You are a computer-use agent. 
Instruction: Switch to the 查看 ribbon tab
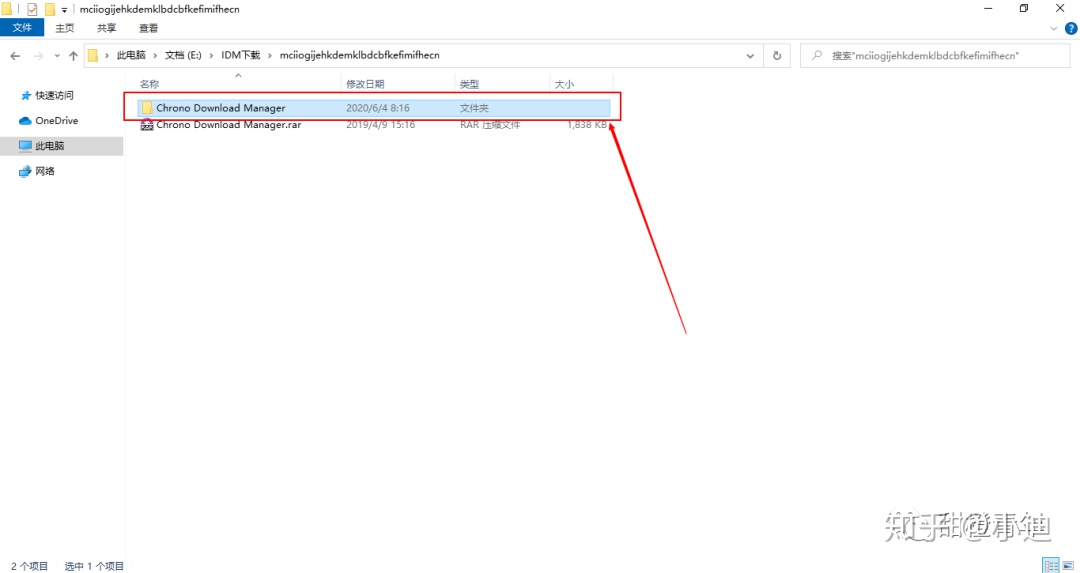pos(148,28)
